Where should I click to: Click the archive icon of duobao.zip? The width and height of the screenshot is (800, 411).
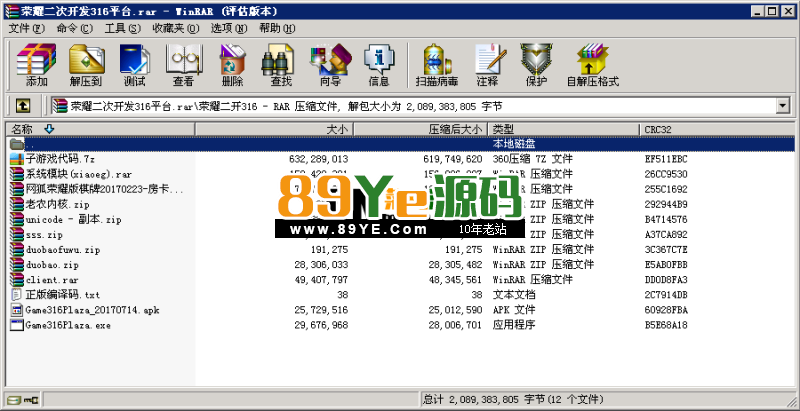coord(17,265)
